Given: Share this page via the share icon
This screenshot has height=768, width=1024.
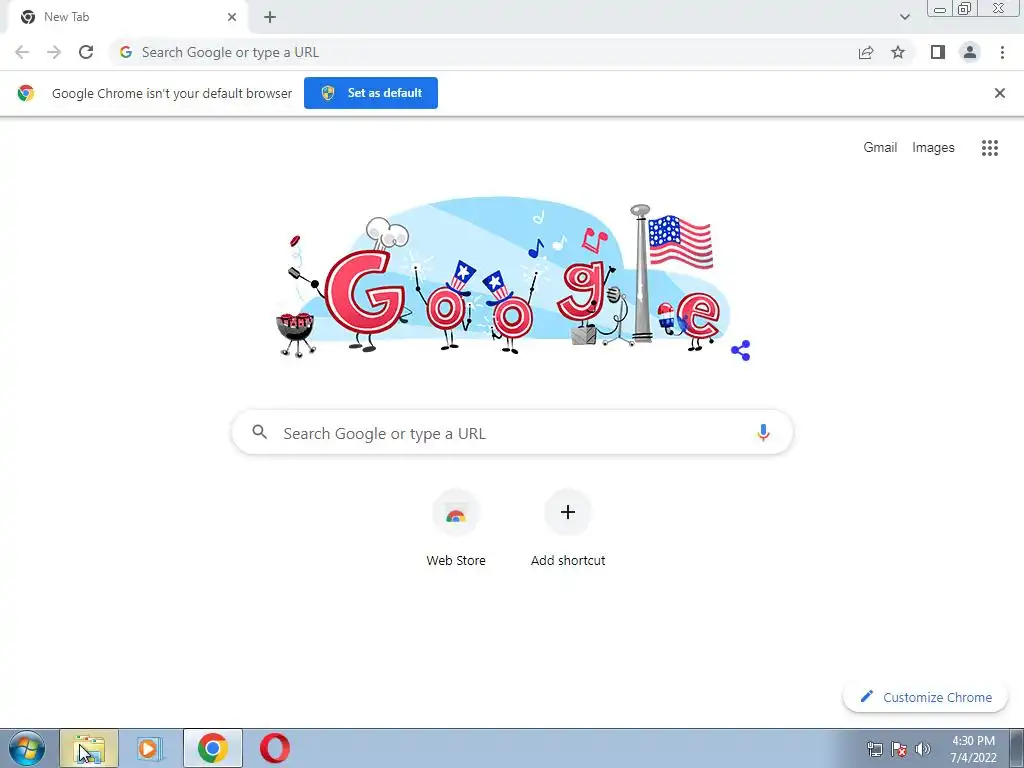Looking at the screenshot, I should pyautogui.click(x=866, y=52).
